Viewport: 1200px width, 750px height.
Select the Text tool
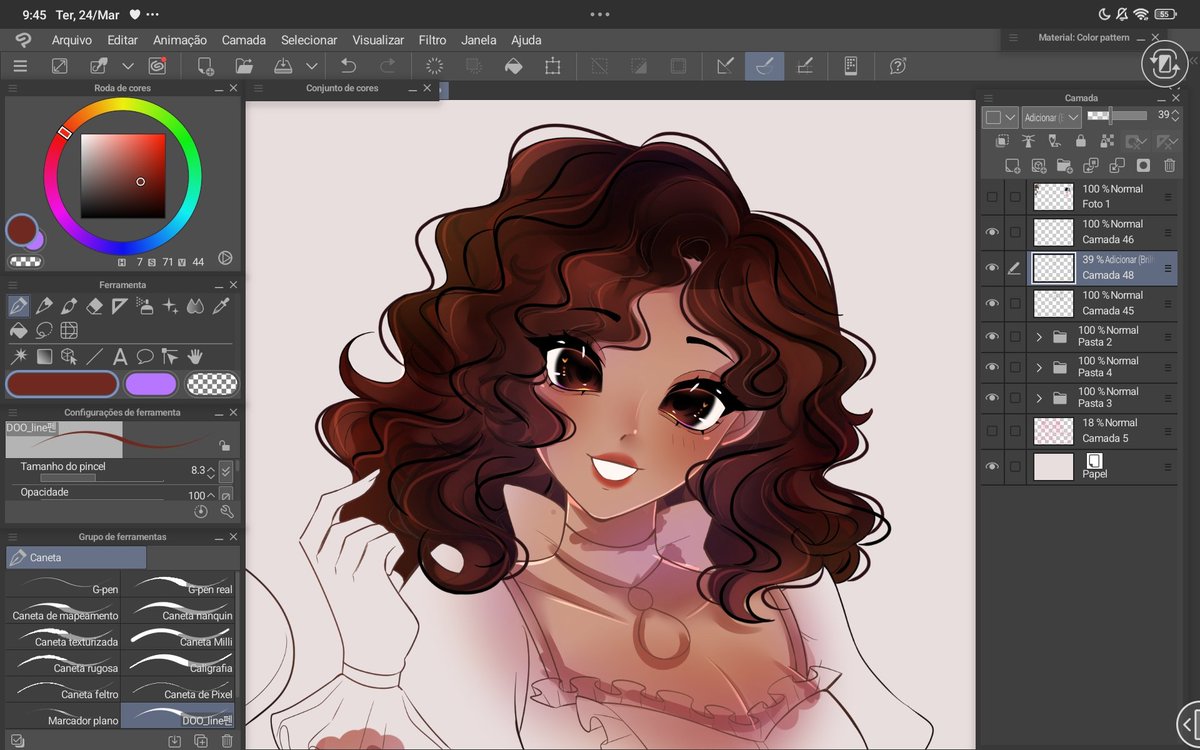(x=120, y=356)
